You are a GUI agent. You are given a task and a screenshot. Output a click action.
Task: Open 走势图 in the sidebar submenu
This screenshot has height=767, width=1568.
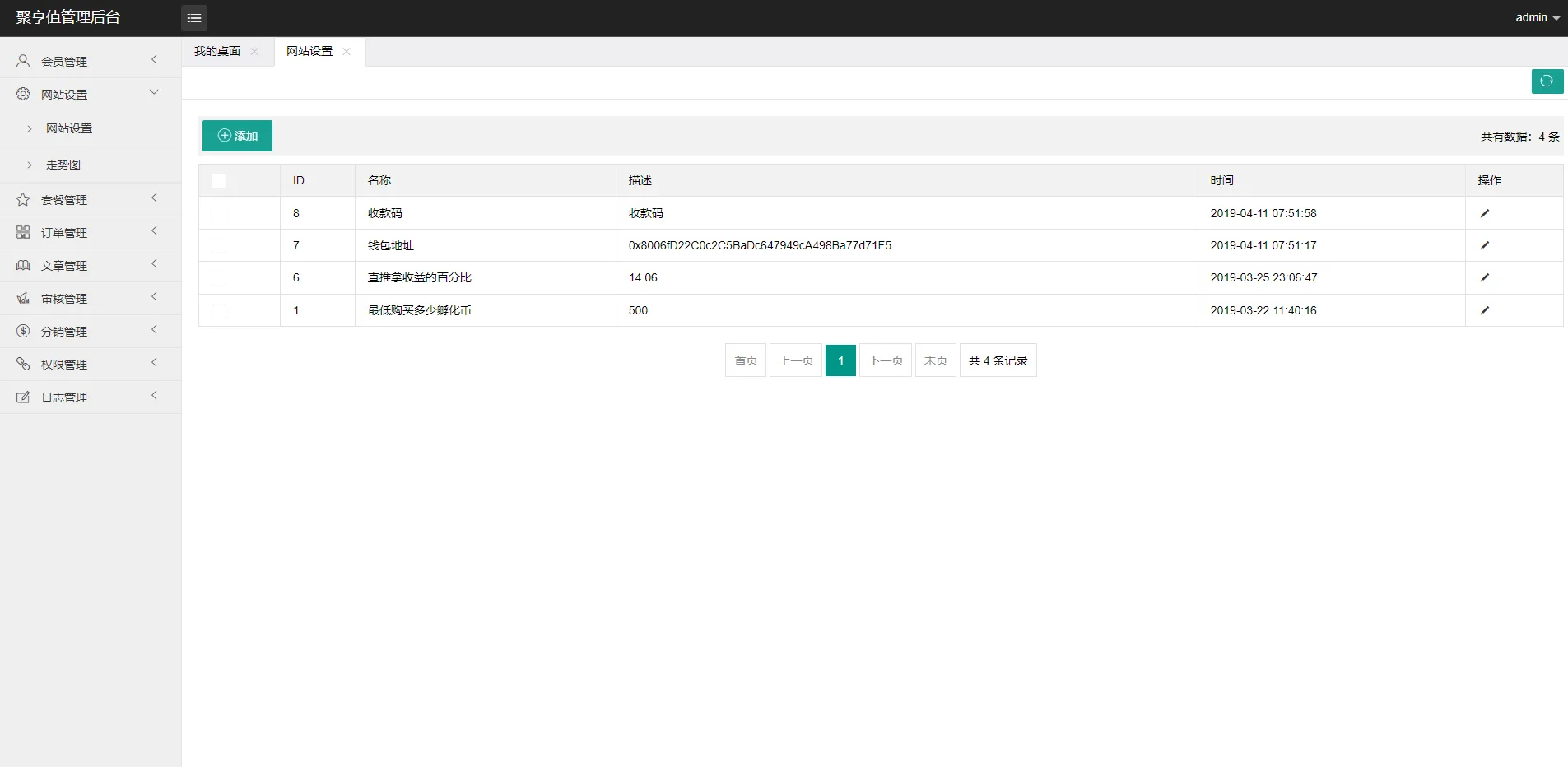(x=63, y=165)
